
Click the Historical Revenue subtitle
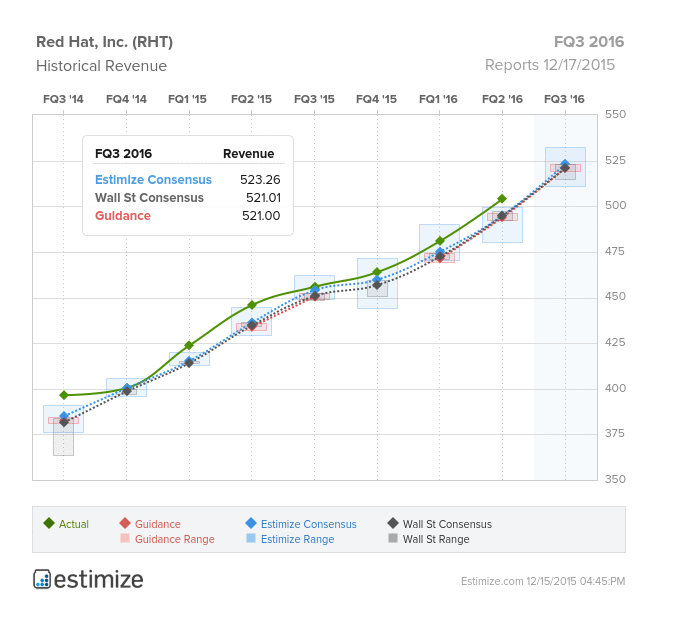tap(102, 66)
